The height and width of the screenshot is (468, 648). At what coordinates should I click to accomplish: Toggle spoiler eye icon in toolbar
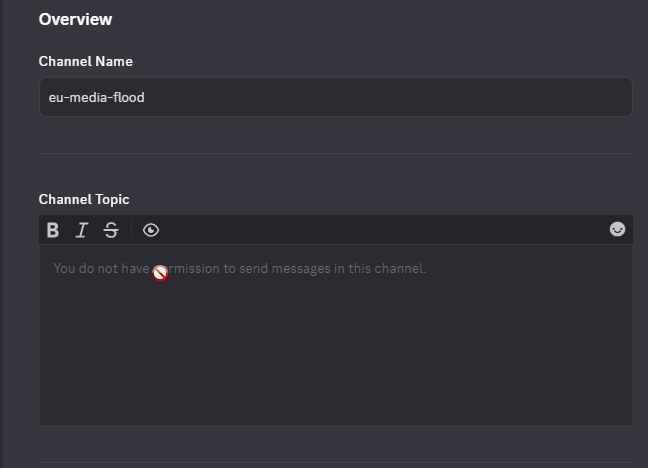click(151, 230)
